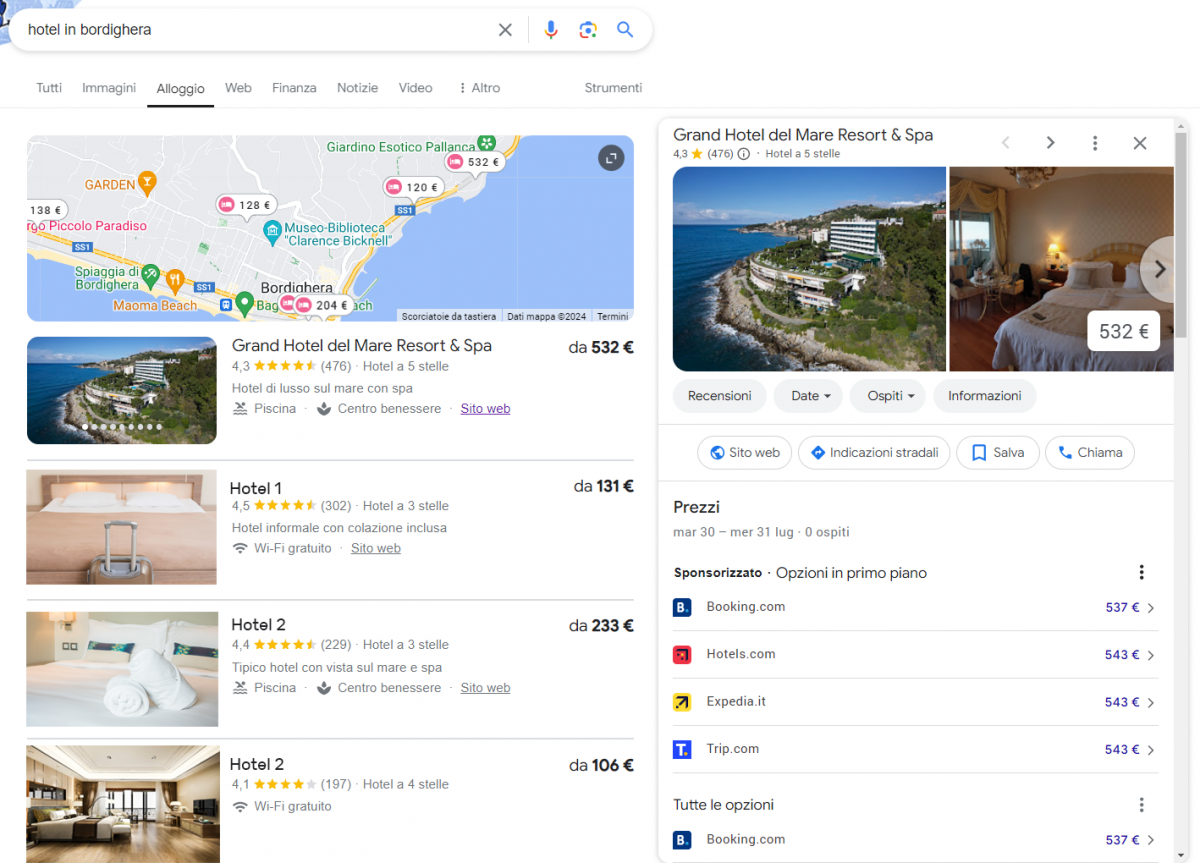This screenshot has width=1200, height=863.
Task: Open the Ospiti dropdown
Action: pos(888,396)
